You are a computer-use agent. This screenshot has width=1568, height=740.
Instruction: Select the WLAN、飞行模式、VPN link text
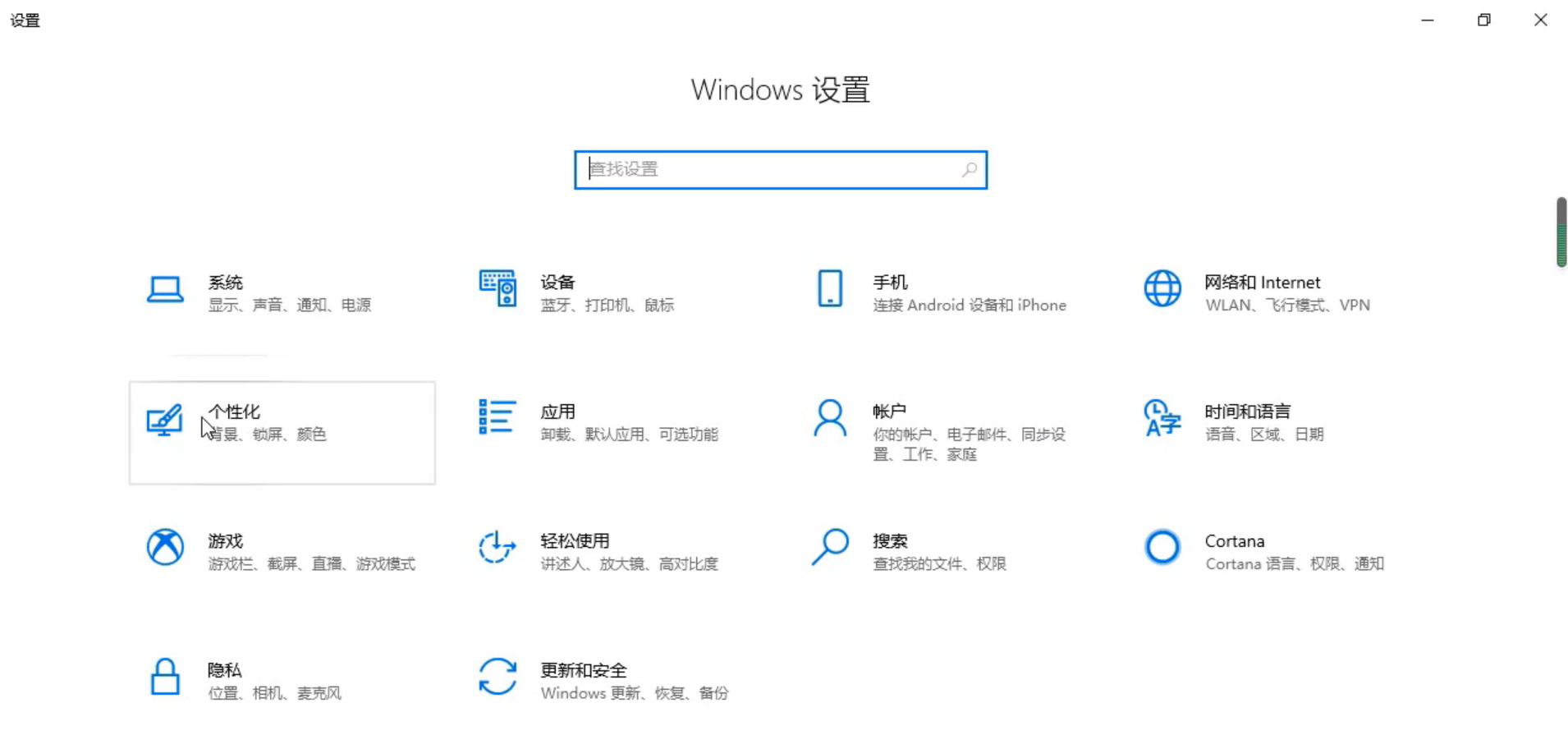point(1289,305)
